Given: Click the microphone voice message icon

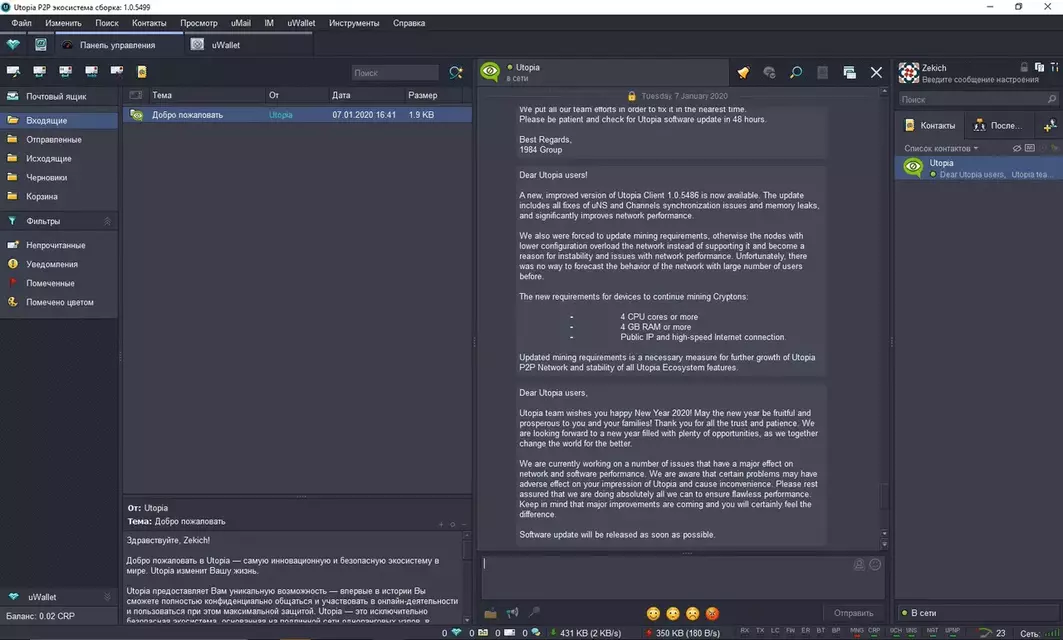Looking at the screenshot, I should (535, 612).
